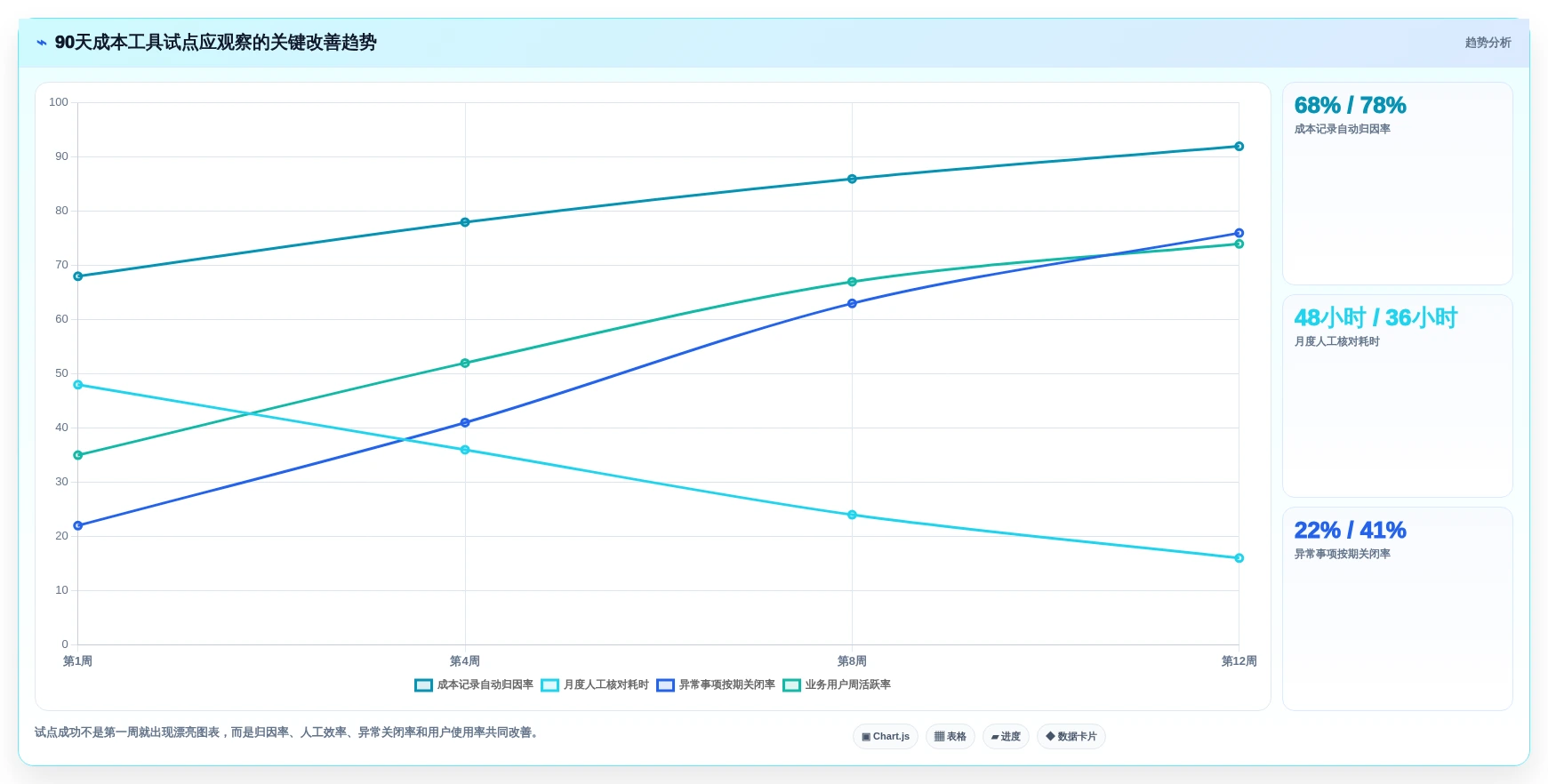Viewport: 1548px width, 784px height.
Task: Click the 异常事项按期关闭率 card caption
Action: click(x=1342, y=554)
